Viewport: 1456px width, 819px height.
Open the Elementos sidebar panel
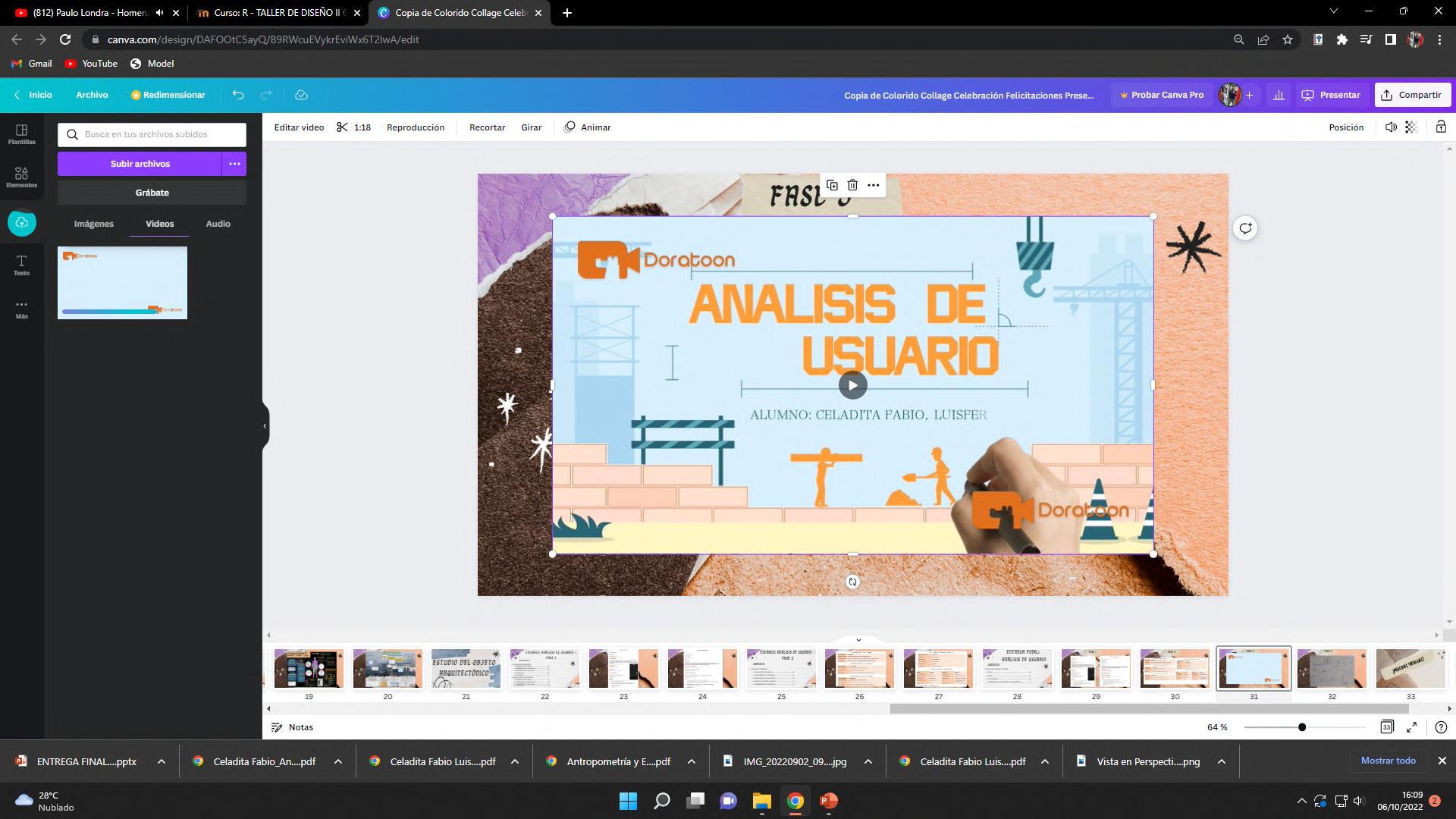click(x=21, y=177)
